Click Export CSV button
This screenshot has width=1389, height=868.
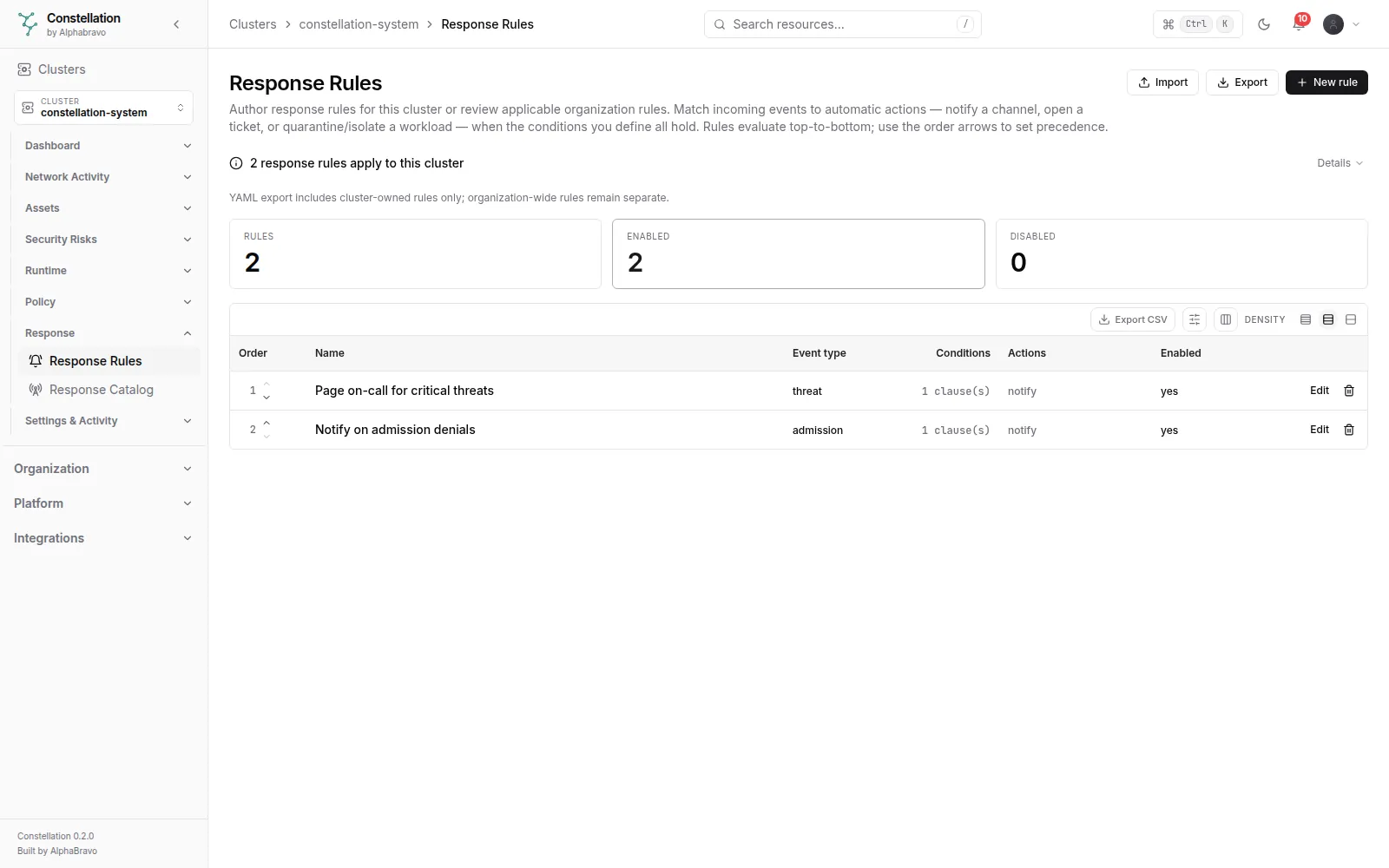1133,319
